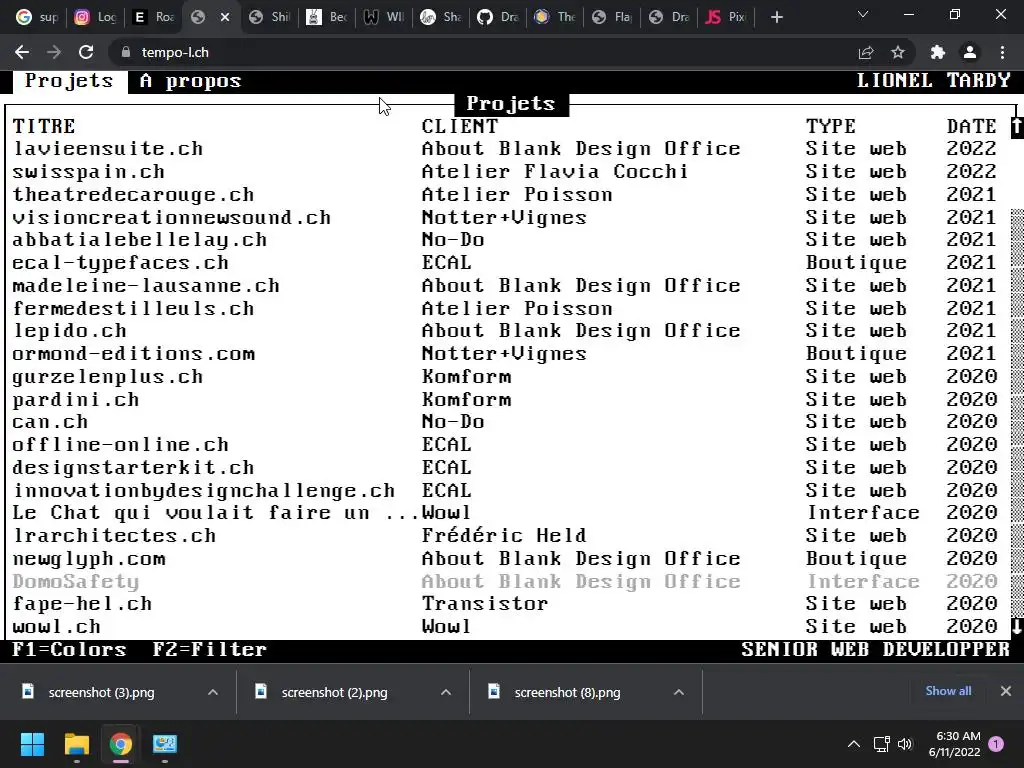Open visioncreationnewsound.ch project
Image resolution: width=1024 pixels, height=768 pixels.
pos(505,217)
